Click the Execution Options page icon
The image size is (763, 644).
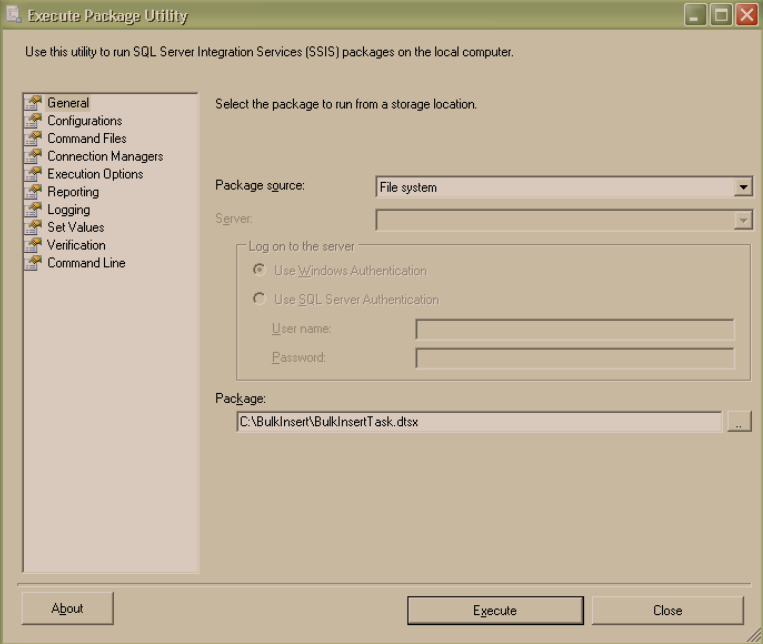pyautogui.click(x=33, y=174)
